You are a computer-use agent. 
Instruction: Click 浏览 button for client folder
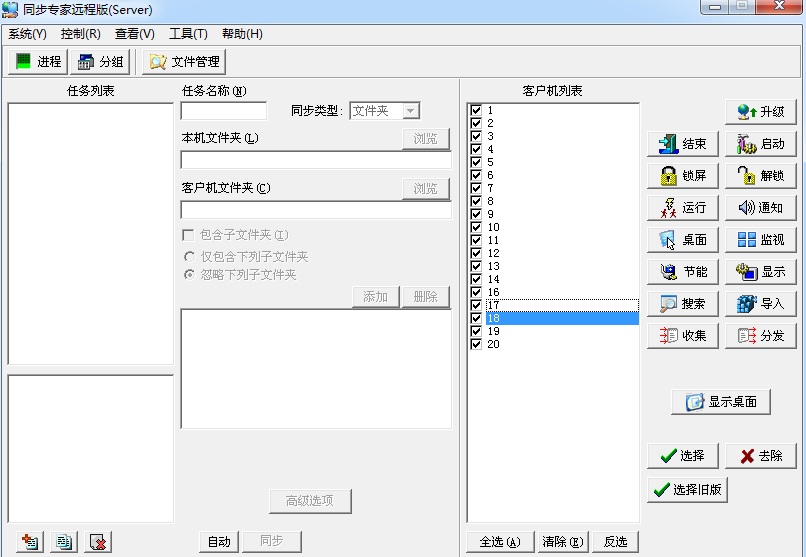[x=426, y=189]
